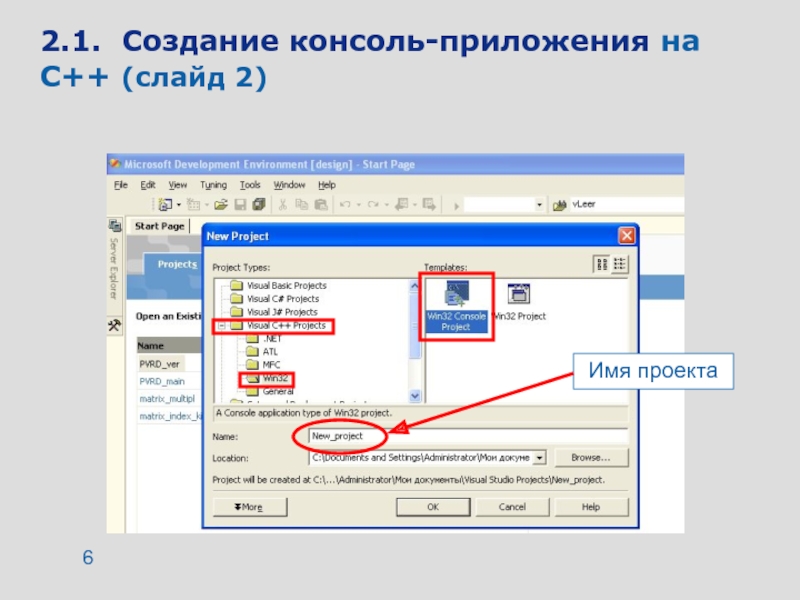Select Visual C++ Projects folder
This screenshot has height=600, width=800.
coord(278,326)
